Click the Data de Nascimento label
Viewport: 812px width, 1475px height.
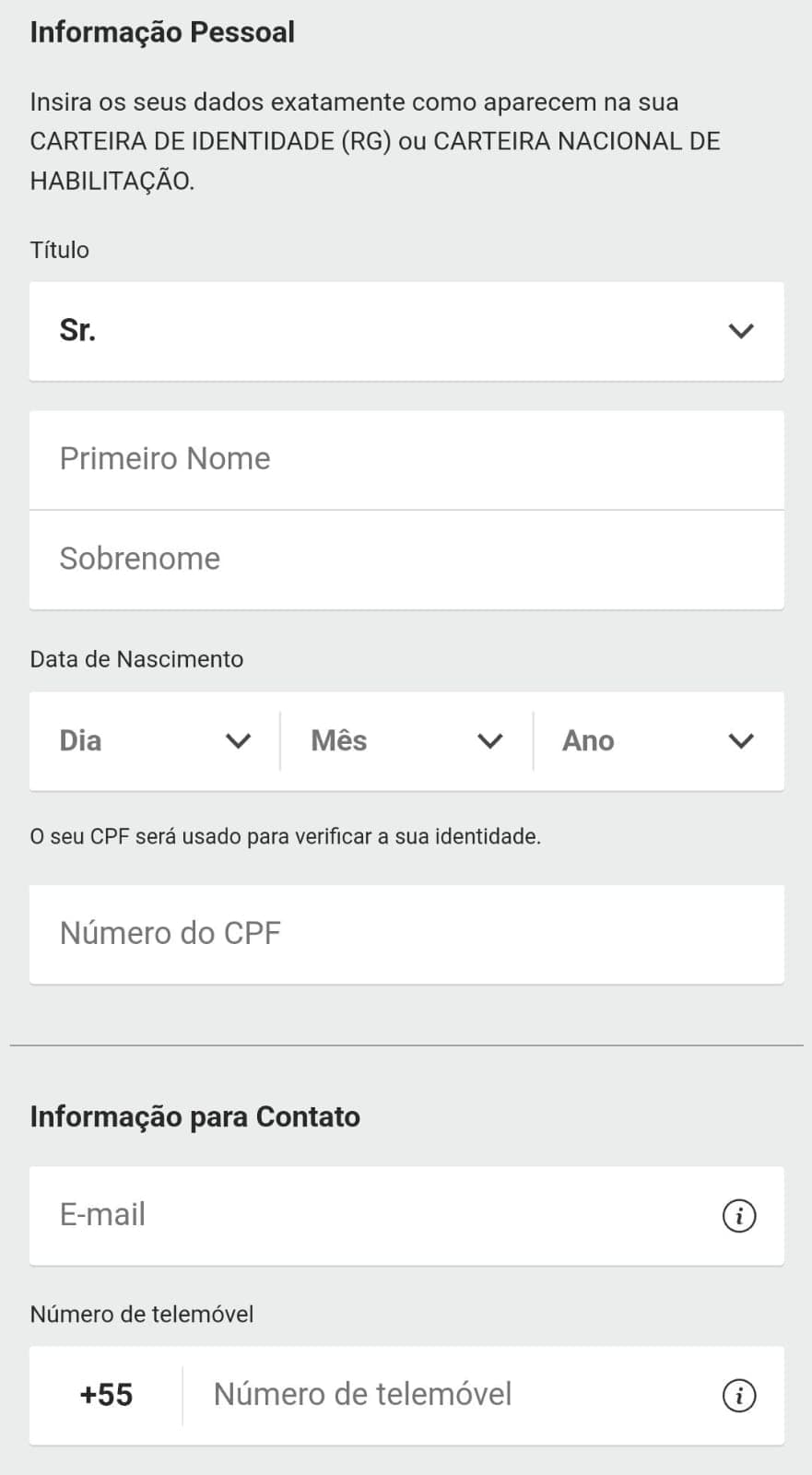(x=136, y=659)
